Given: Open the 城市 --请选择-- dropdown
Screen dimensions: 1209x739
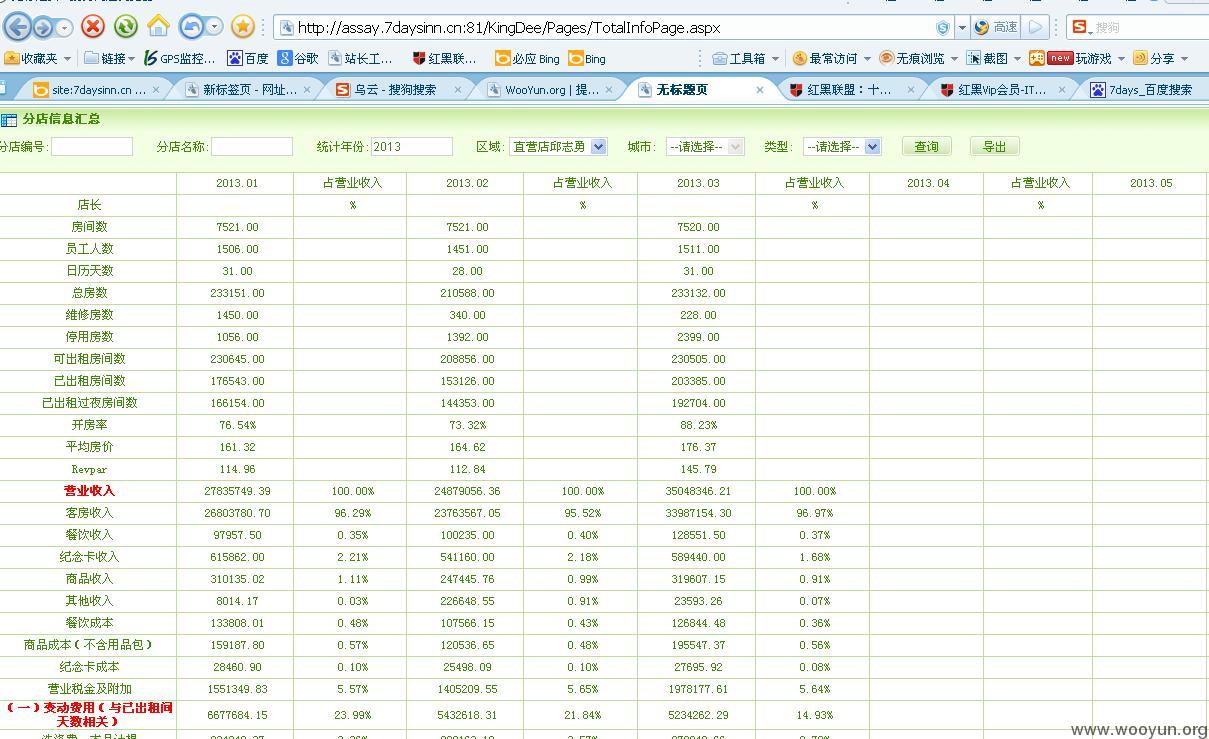Looking at the screenshot, I should (705, 146).
